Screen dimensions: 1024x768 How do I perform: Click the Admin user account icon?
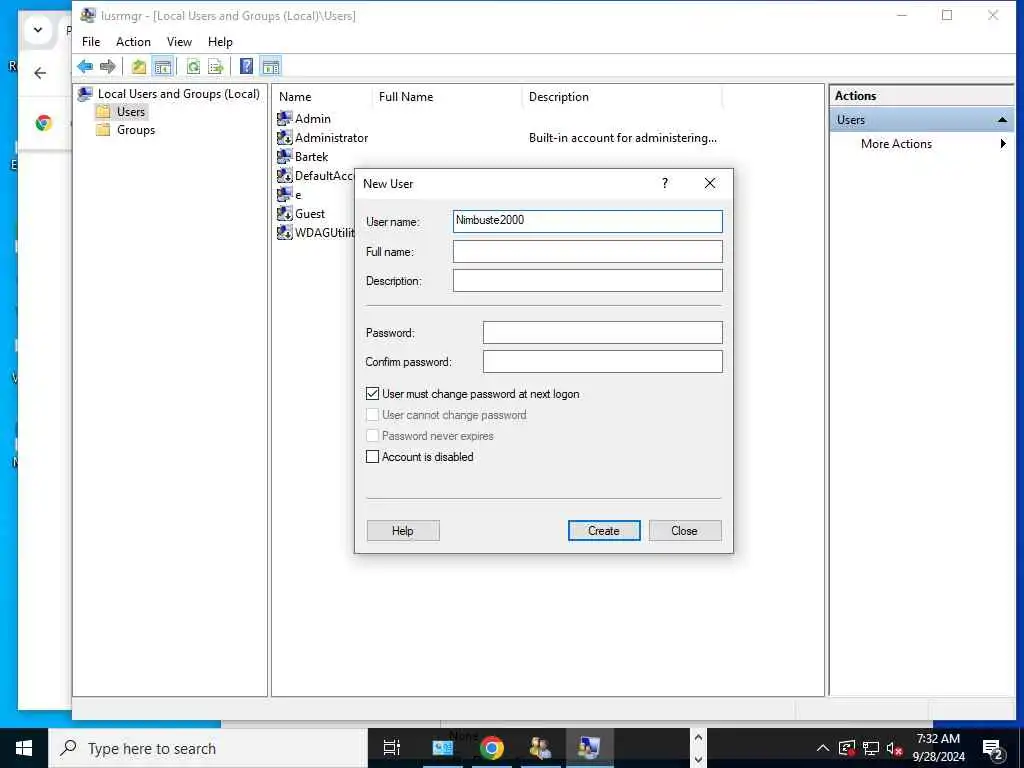click(x=284, y=118)
